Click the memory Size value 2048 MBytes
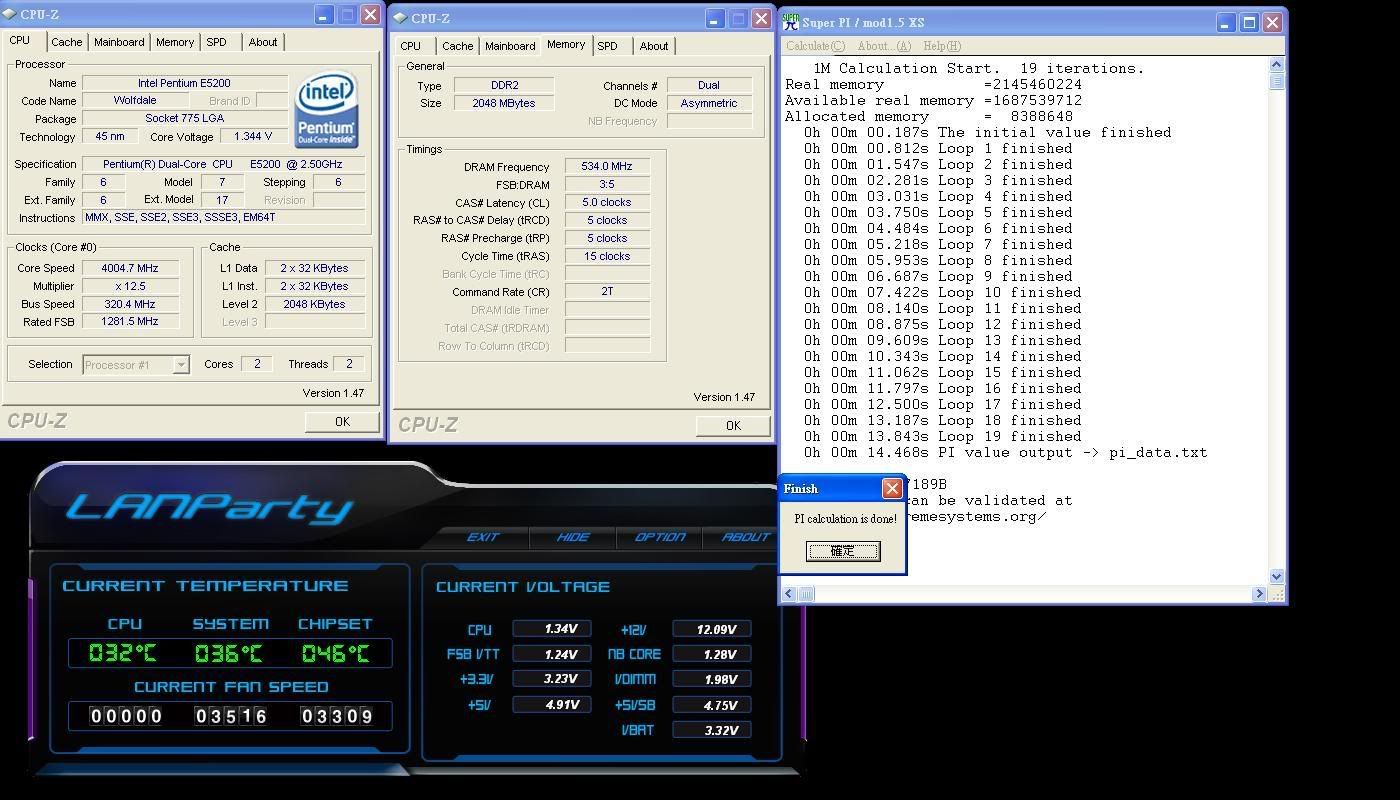Viewport: 1400px width, 800px height. point(505,103)
